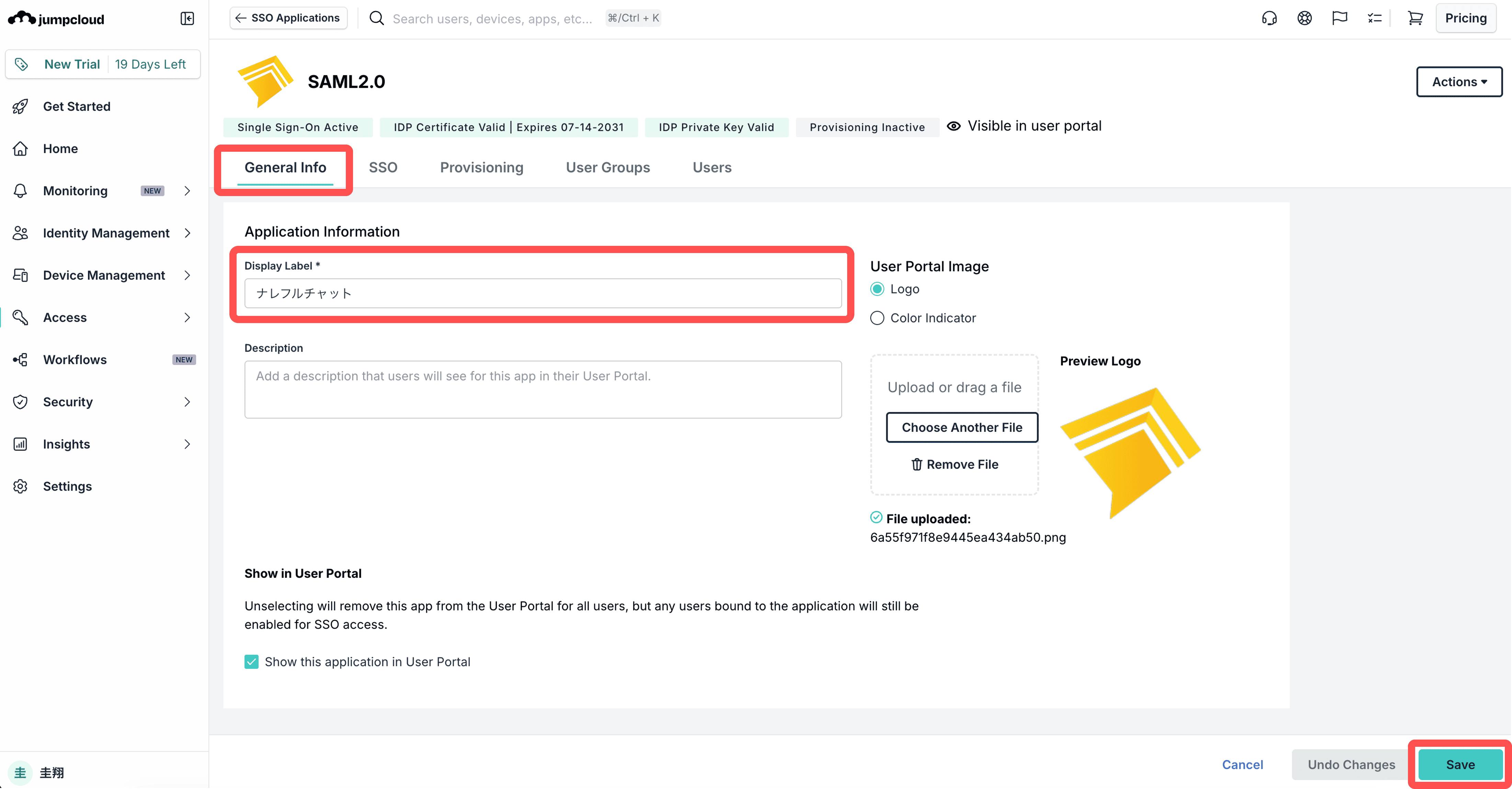Open the User Groups tab
Viewport: 1512px width, 789px height.
coord(608,168)
